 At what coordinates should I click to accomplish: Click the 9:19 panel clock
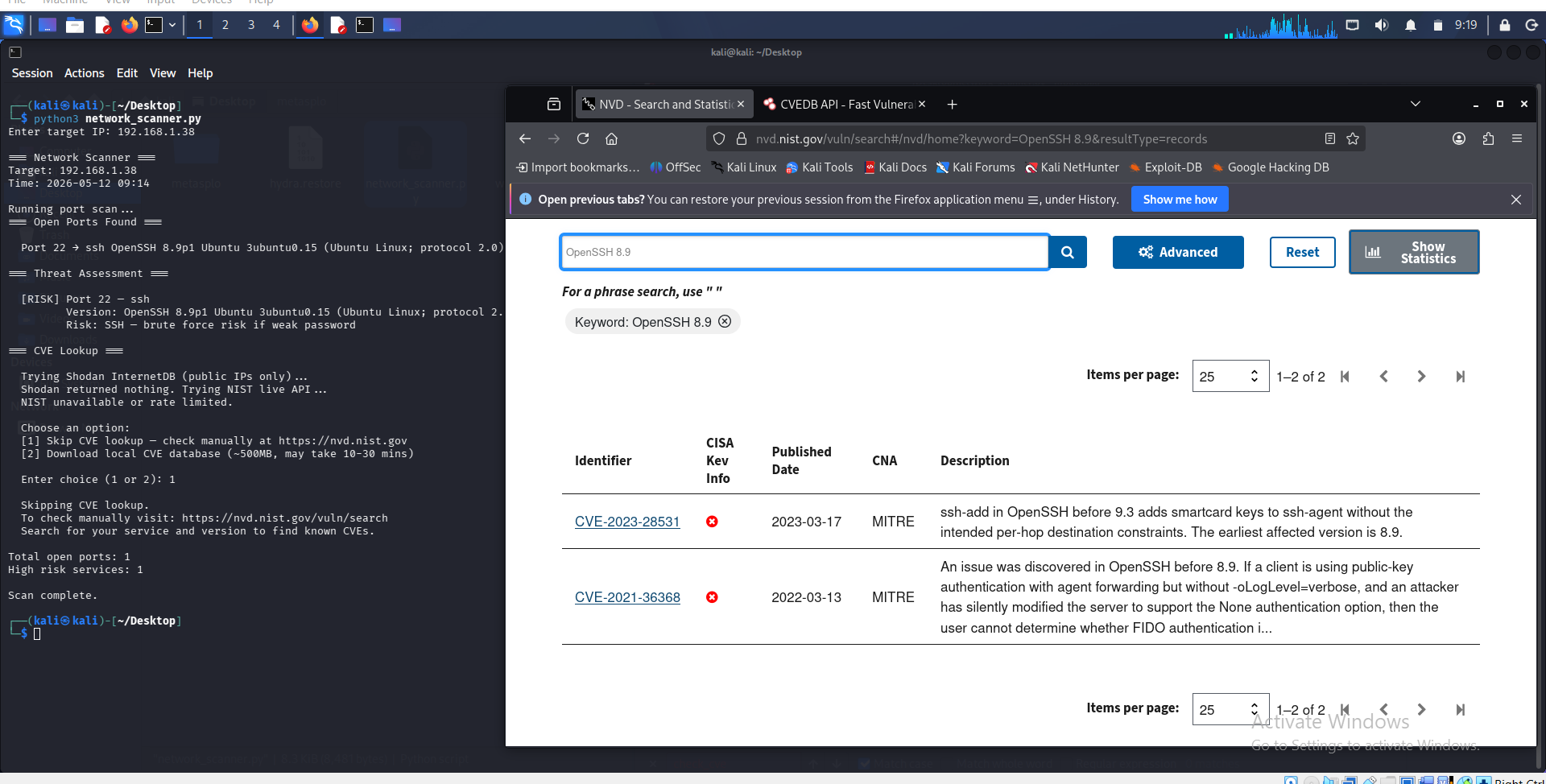pos(1465,25)
